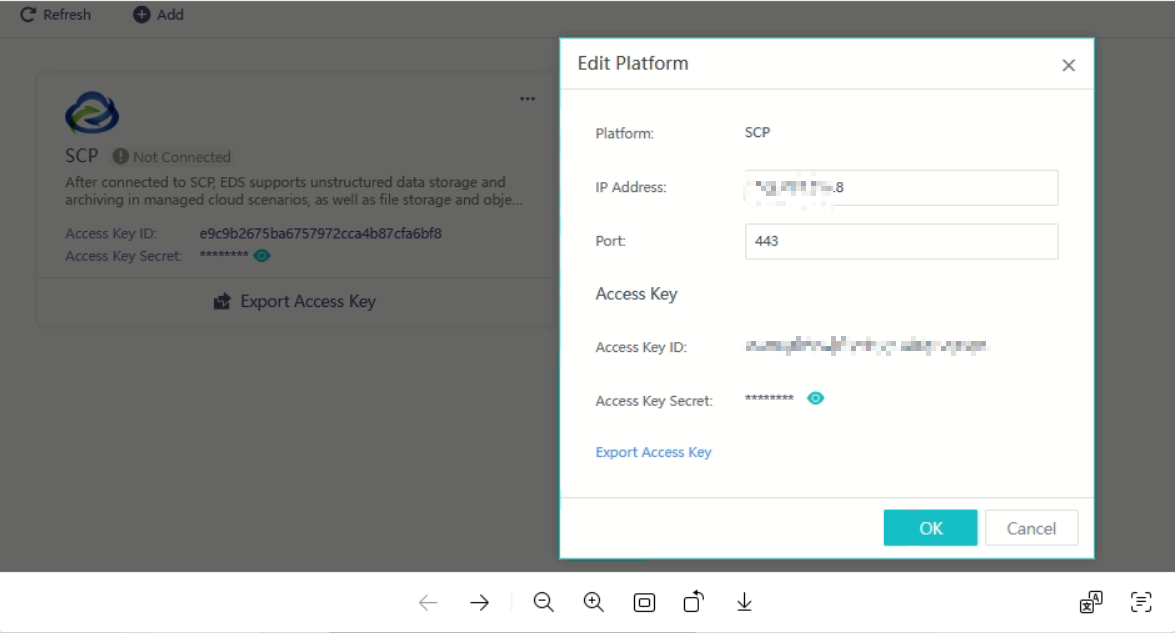The width and height of the screenshot is (1175, 633).
Task: Click the Port input field
Action: 901,241
